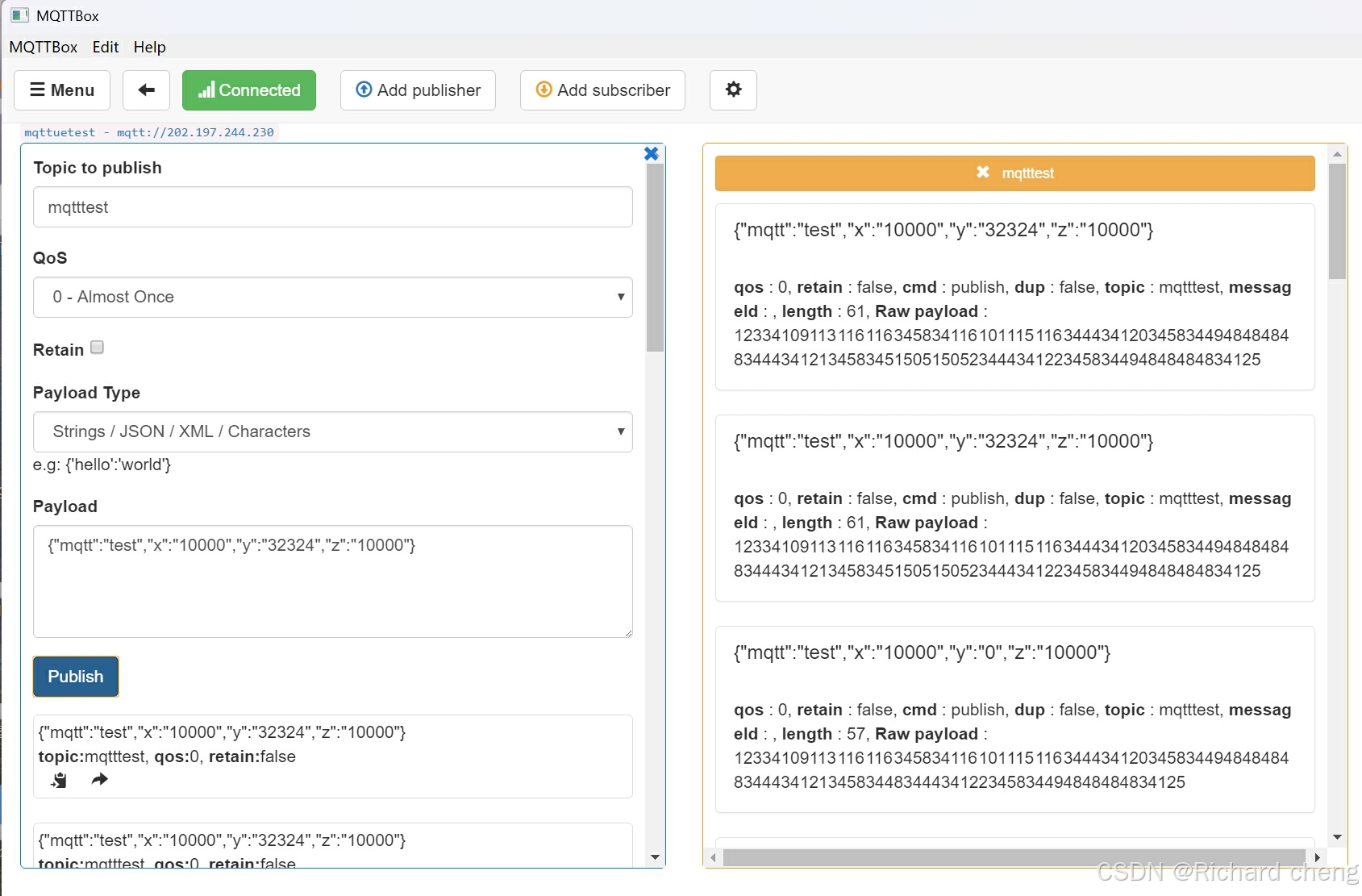The width and height of the screenshot is (1362, 896).
Task: Click the subscriber horizontal scroll right arrow
Action: click(1318, 857)
